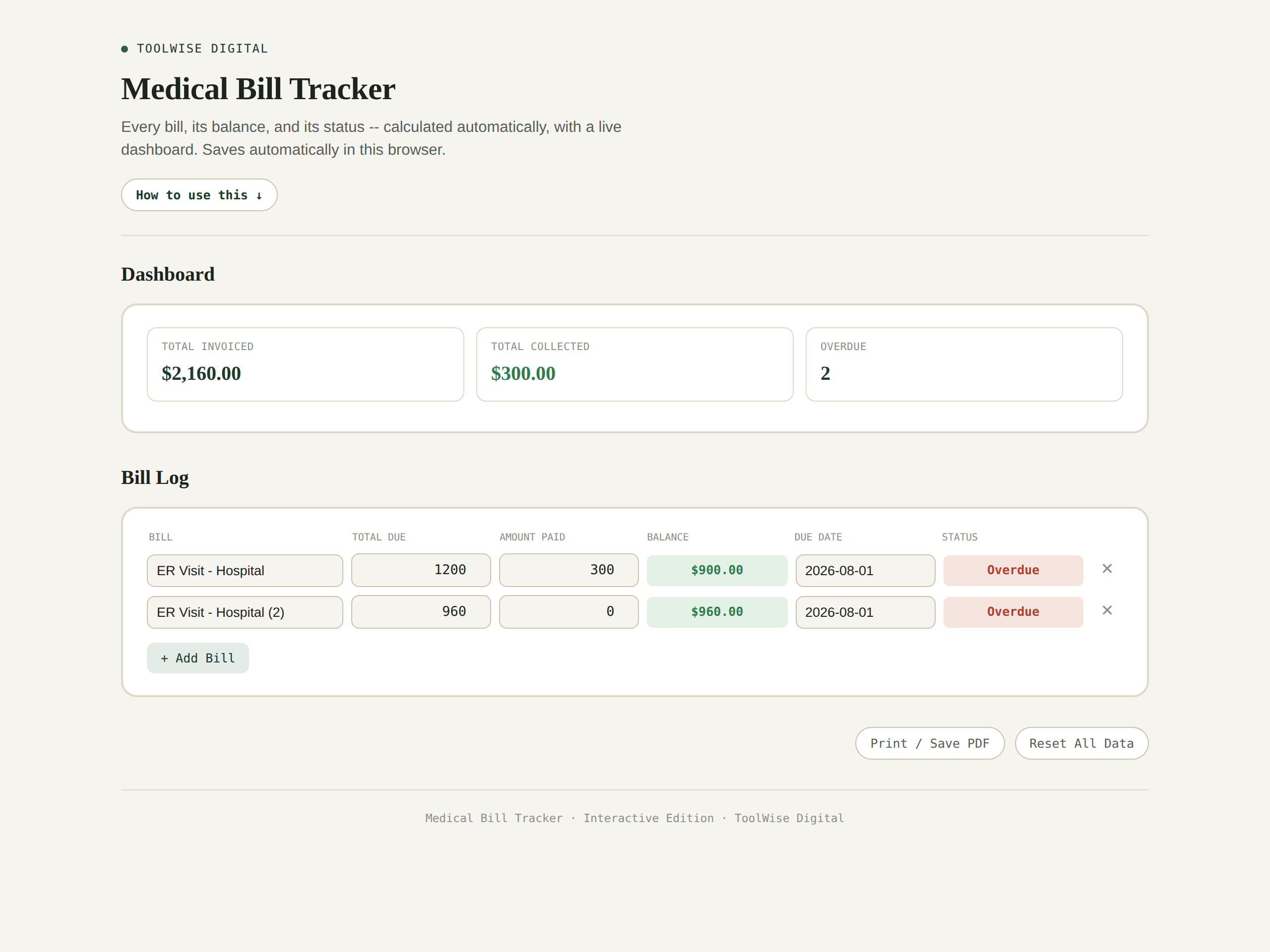
Task: Focus the Amount Paid field showing 300
Action: coord(569,570)
